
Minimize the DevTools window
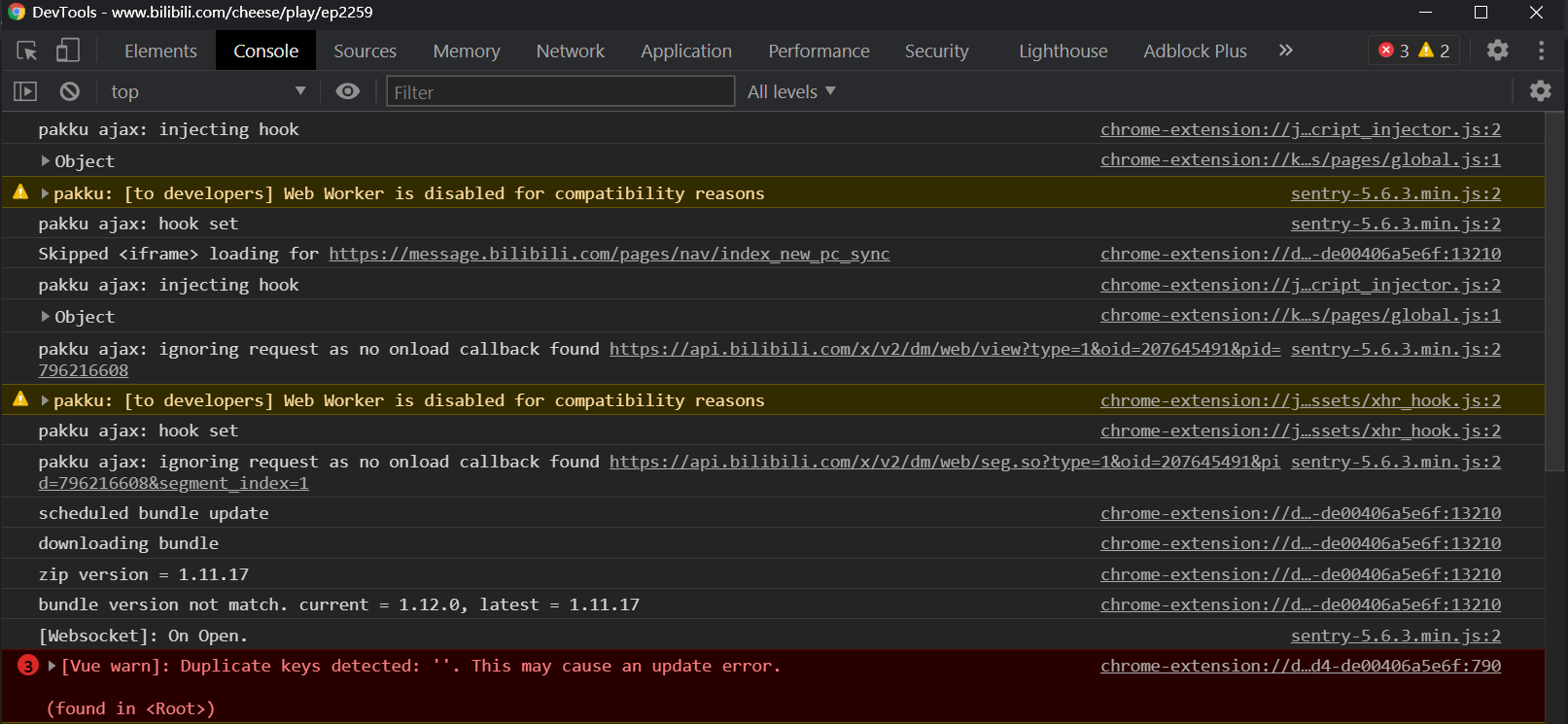(x=1425, y=13)
